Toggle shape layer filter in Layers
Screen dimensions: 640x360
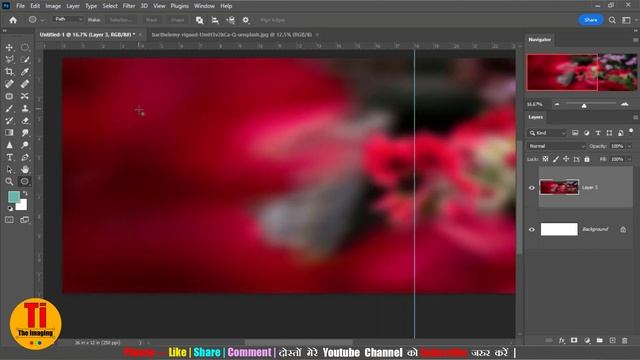coord(609,133)
